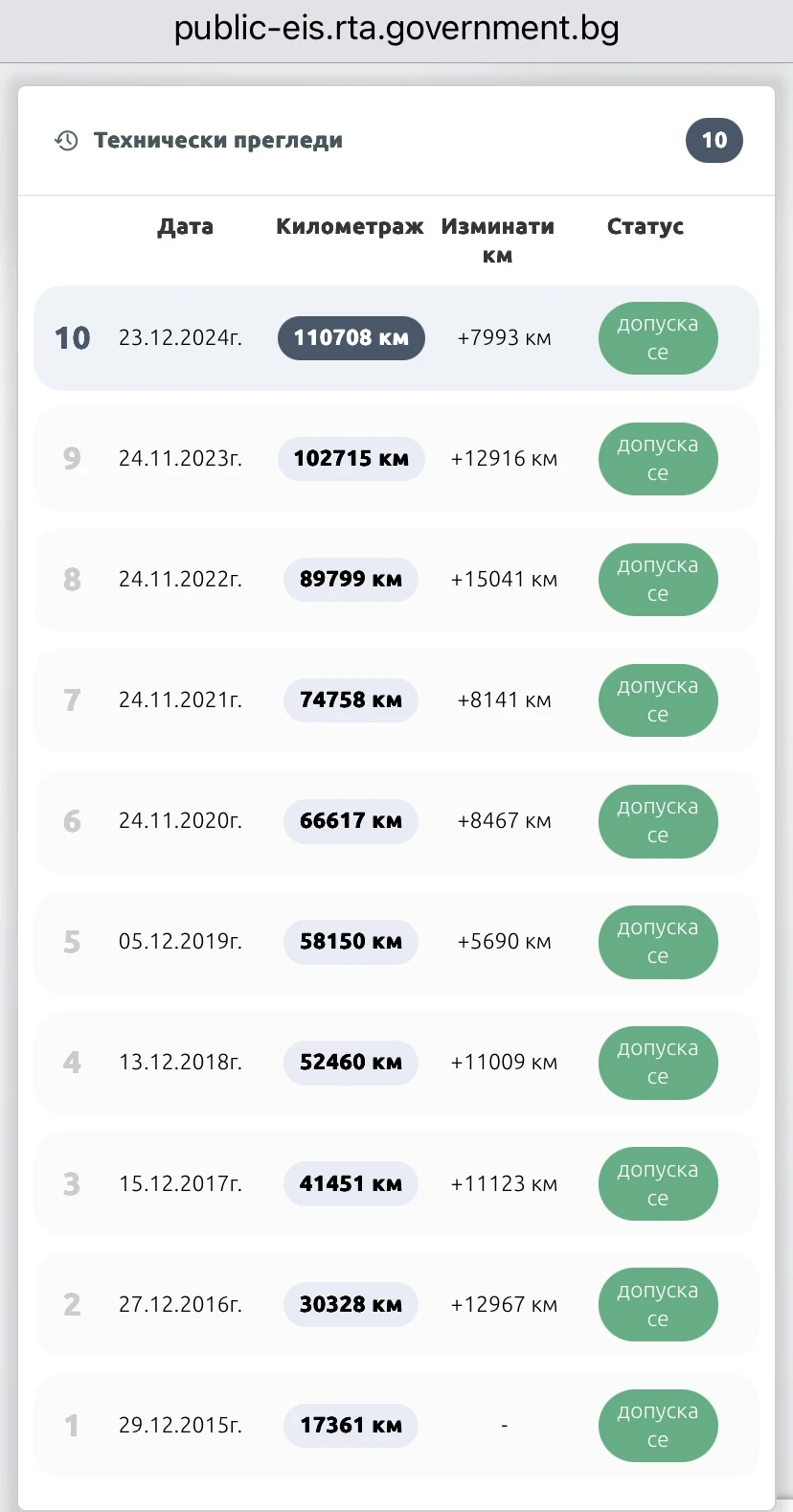This screenshot has height=1512, width=793.
Task: Click the Дата column header
Action: 186,227
